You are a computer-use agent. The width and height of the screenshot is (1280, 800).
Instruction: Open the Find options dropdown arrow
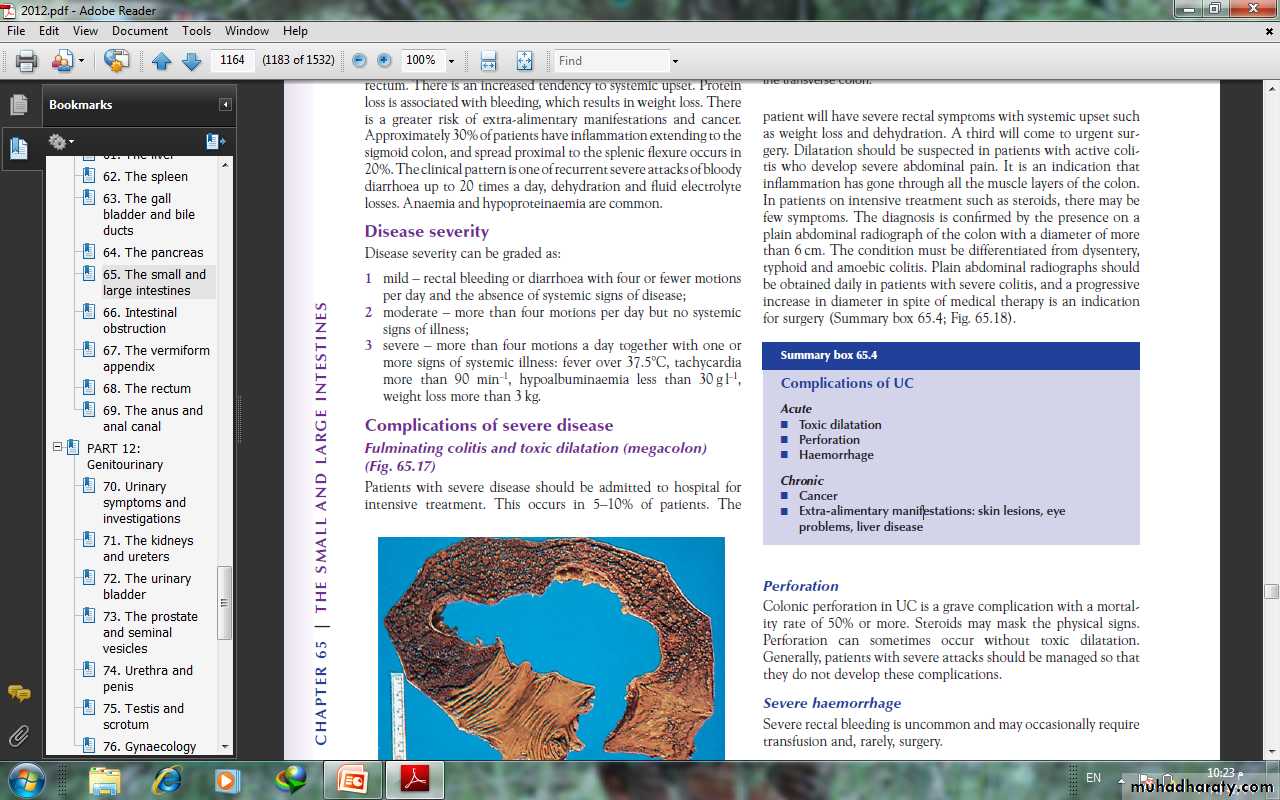click(x=675, y=61)
